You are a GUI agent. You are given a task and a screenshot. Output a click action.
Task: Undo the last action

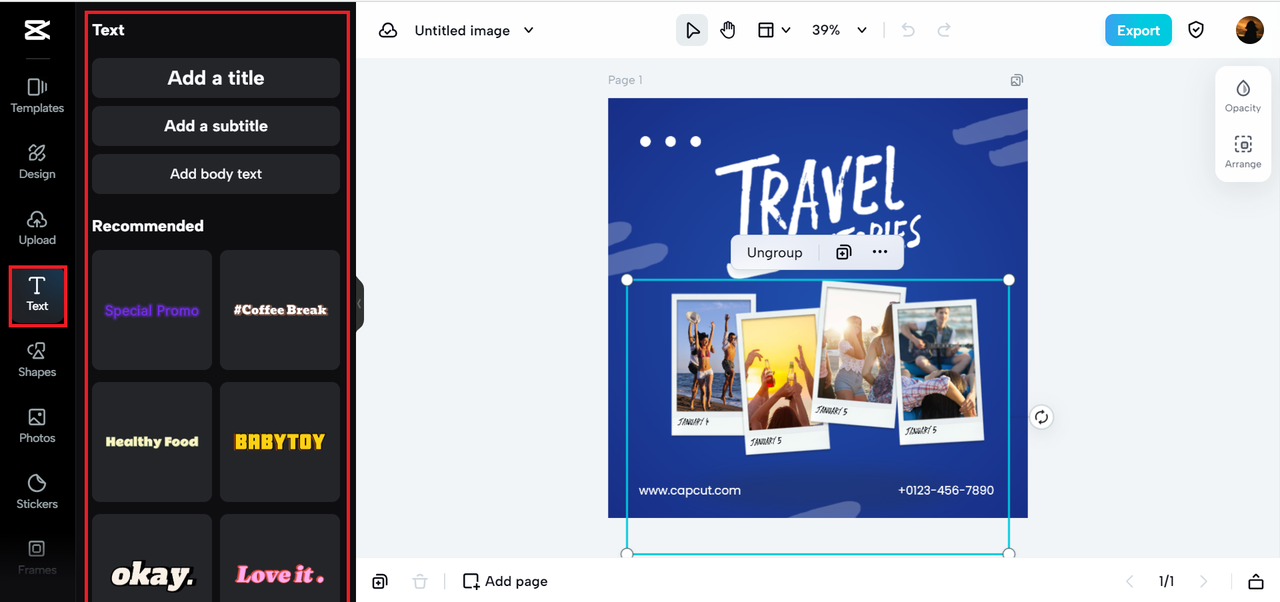pyautogui.click(x=908, y=30)
